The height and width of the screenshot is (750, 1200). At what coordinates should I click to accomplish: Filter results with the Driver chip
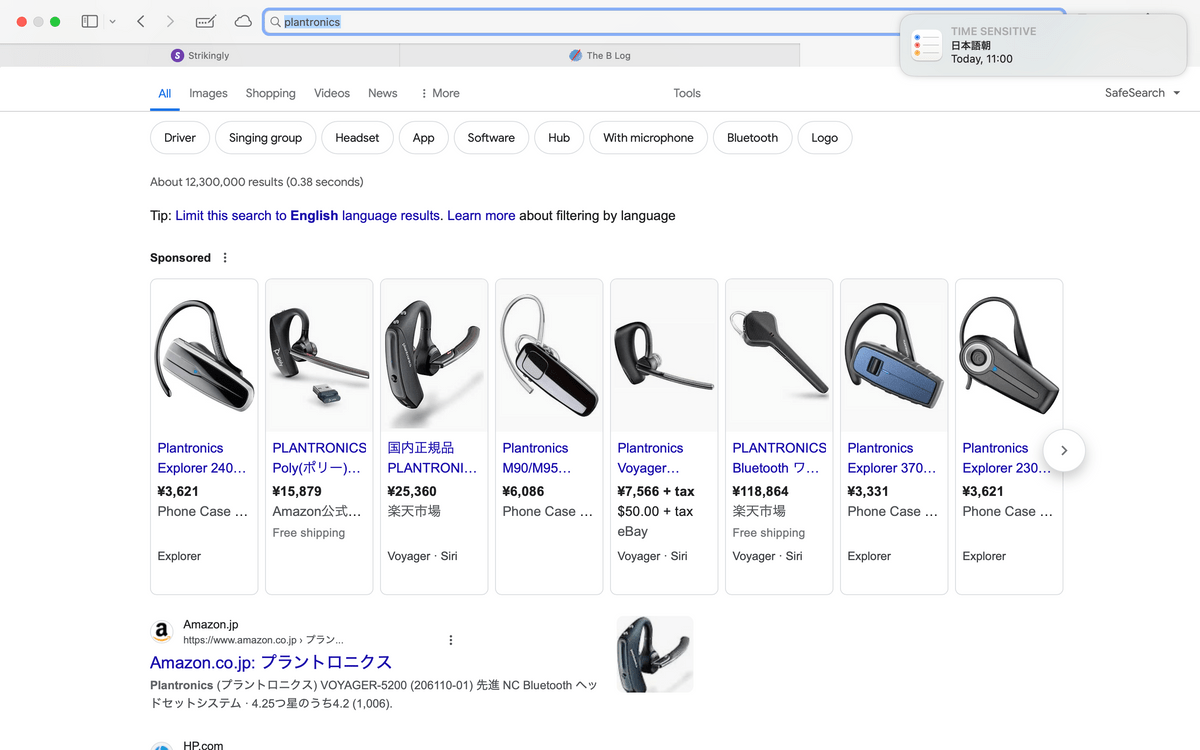[x=180, y=138]
